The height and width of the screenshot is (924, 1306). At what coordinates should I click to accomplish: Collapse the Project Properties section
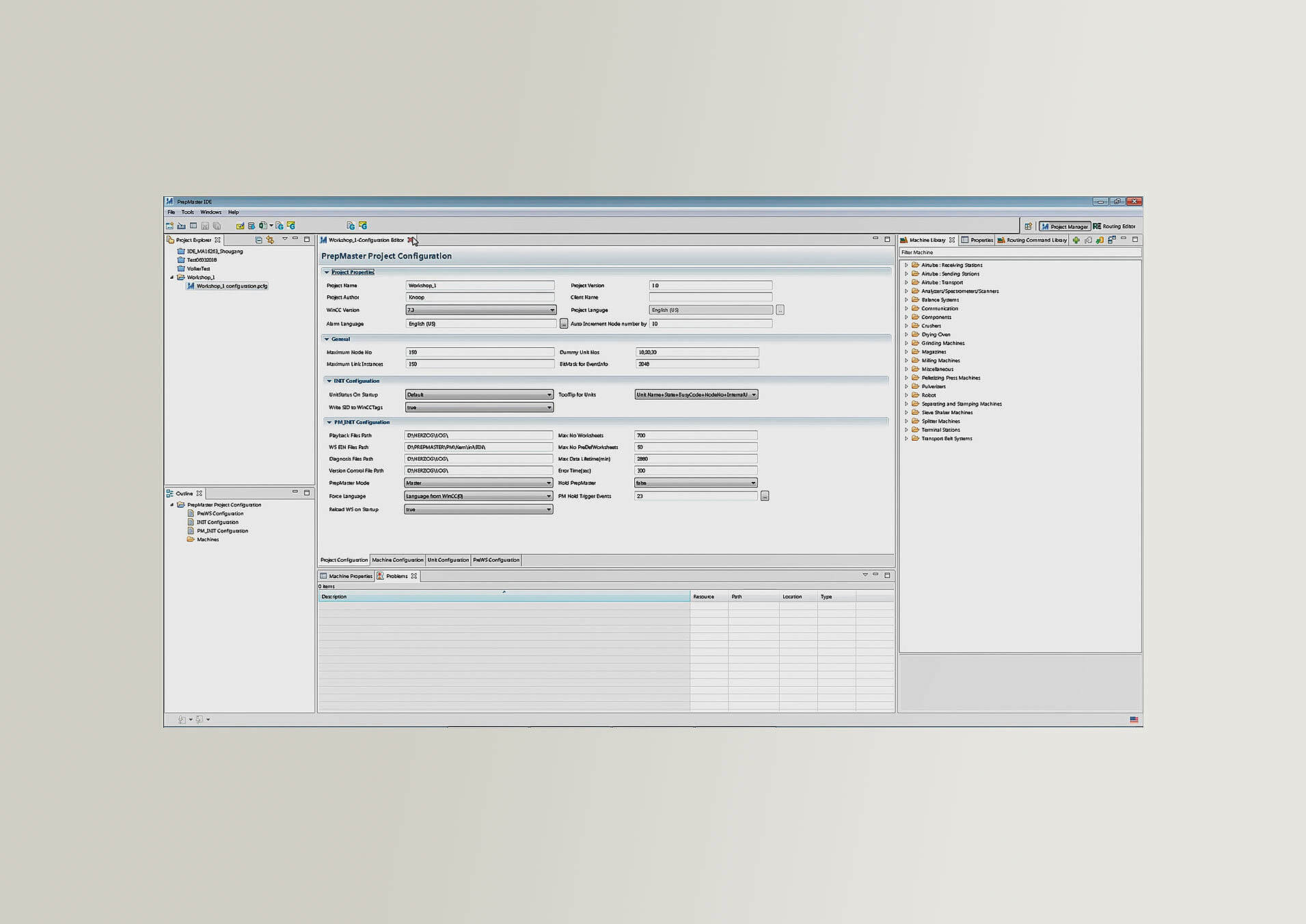click(x=327, y=272)
